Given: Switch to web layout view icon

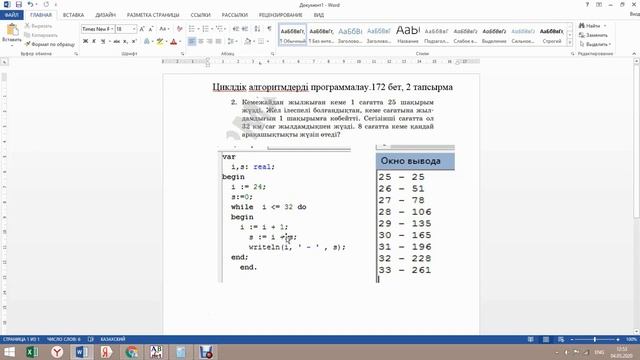Looking at the screenshot, I should pyautogui.click(x=561, y=339).
